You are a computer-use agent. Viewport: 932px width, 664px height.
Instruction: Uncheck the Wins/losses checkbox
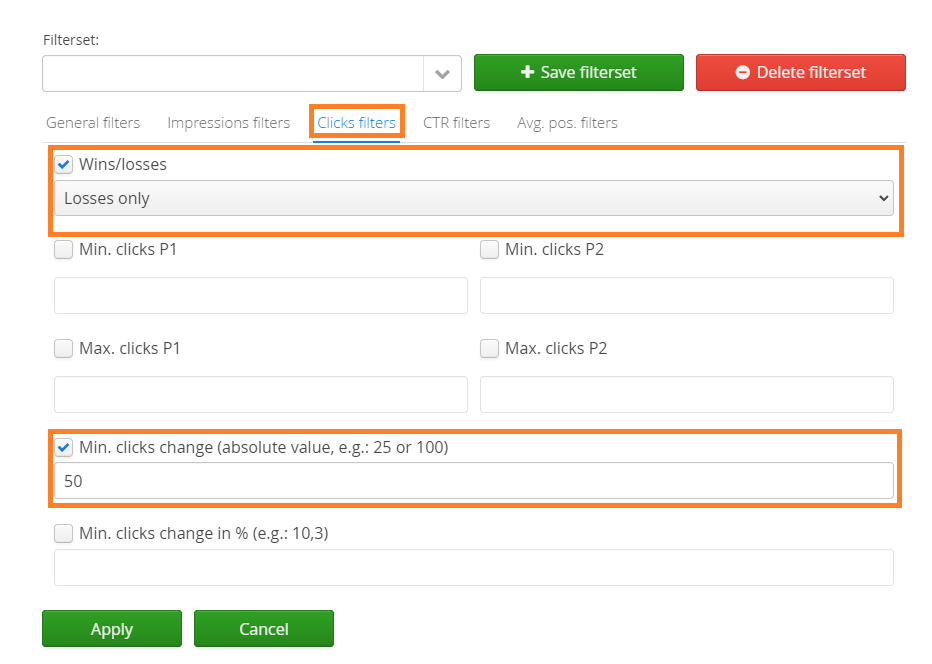[x=64, y=164]
